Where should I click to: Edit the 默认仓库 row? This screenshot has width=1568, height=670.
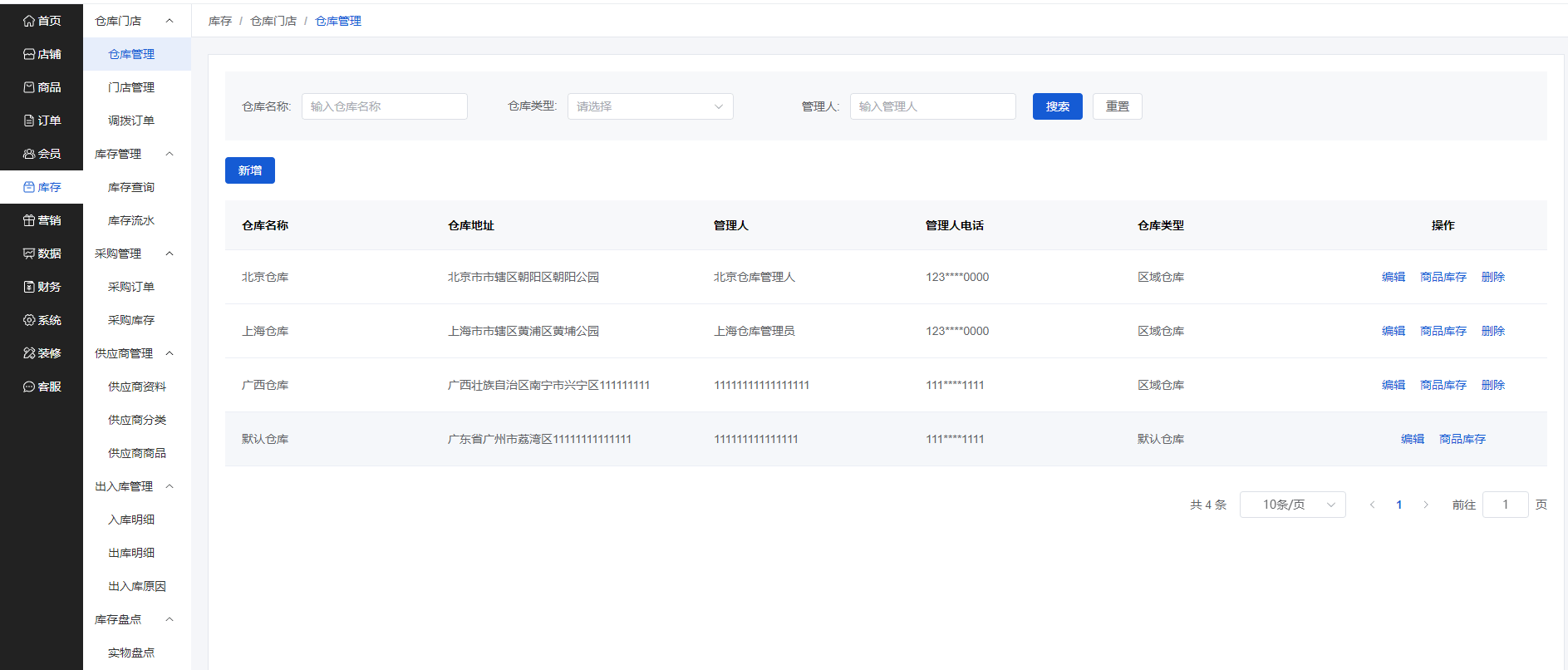1413,439
